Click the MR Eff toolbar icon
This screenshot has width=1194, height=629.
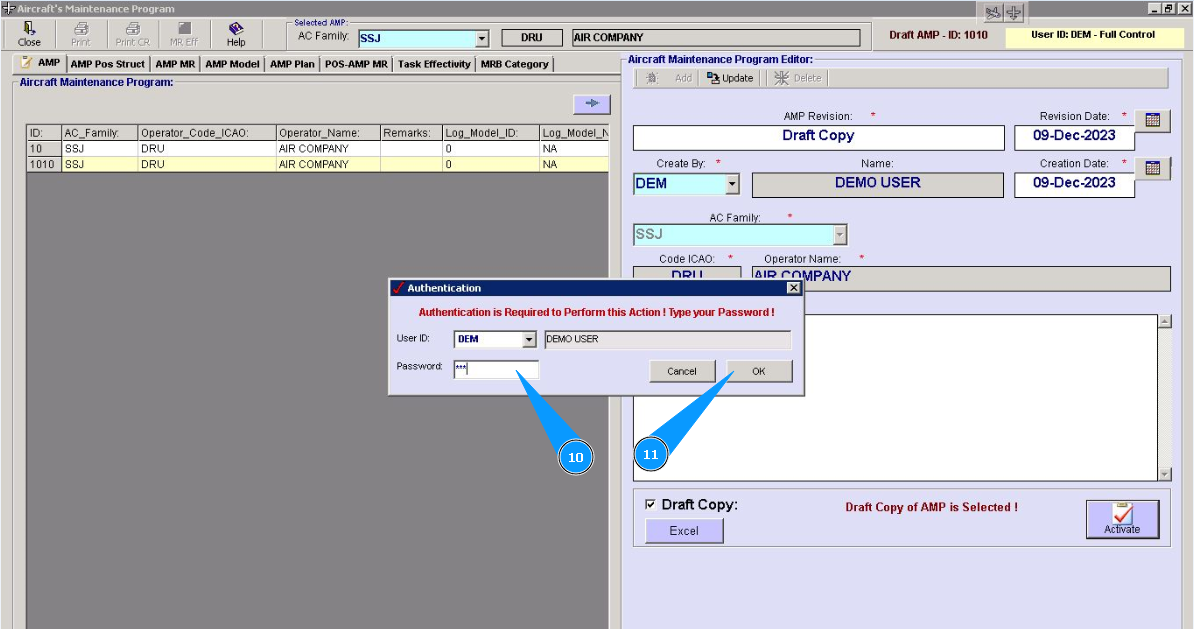pyautogui.click(x=184, y=34)
